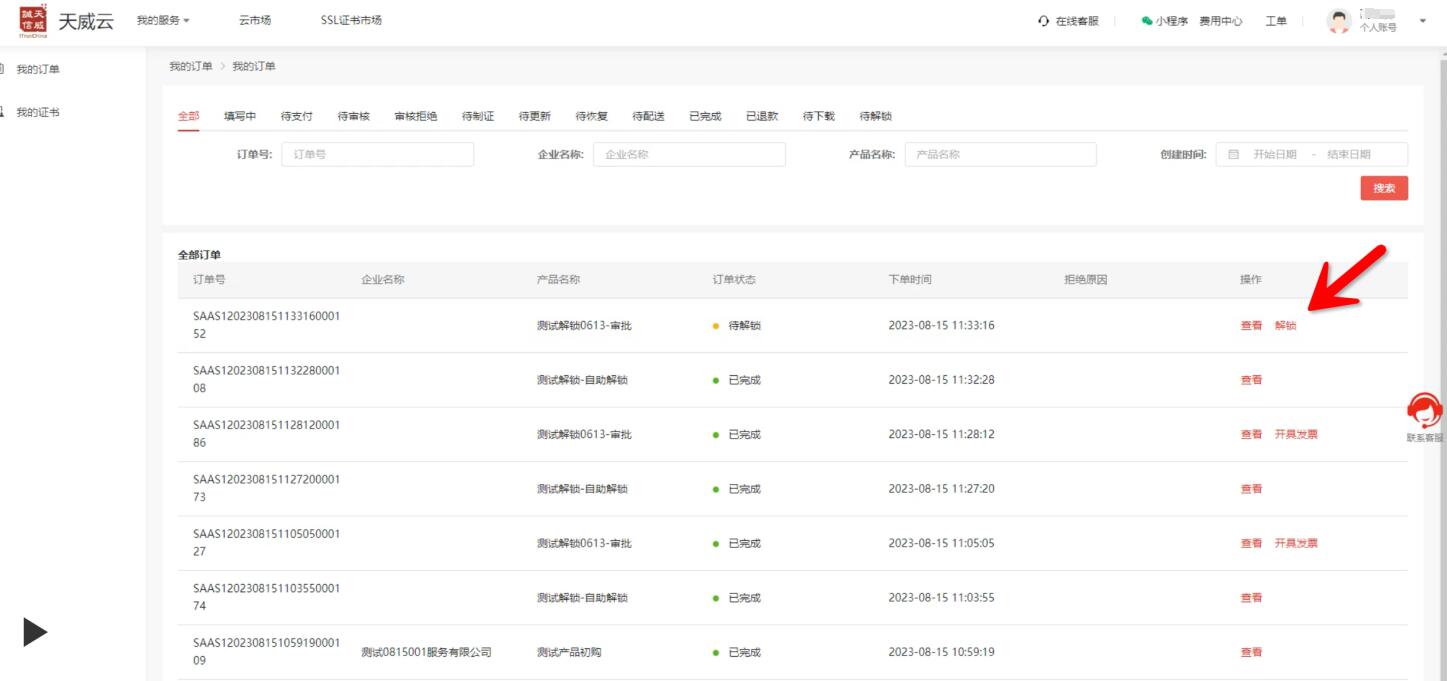Open the floating 联系客服 support icon
This screenshot has height=681, width=1447.
pyautogui.click(x=1424, y=412)
